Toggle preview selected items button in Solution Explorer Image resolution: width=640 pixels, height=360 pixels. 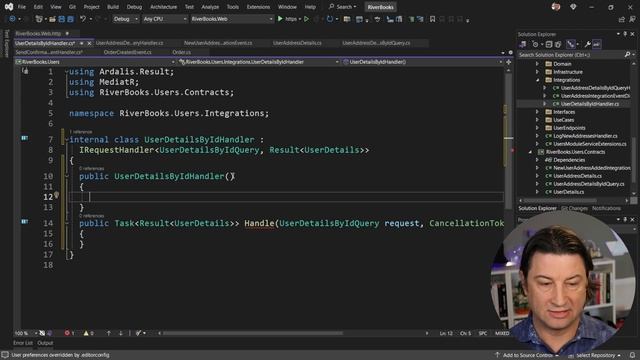[596, 44]
